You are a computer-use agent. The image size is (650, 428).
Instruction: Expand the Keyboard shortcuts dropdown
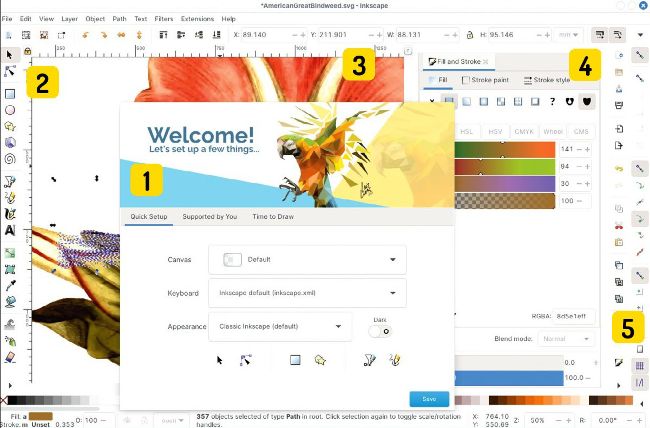click(307, 293)
